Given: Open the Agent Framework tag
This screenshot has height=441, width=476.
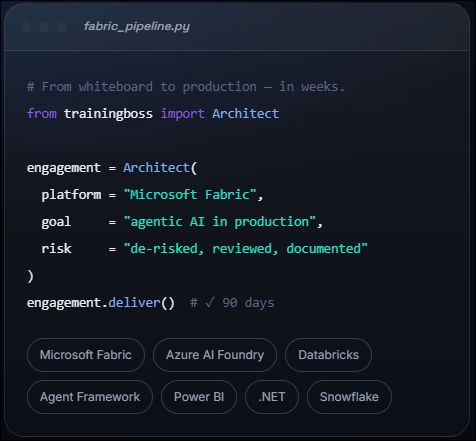Looking at the screenshot, I should click(90, 397).
